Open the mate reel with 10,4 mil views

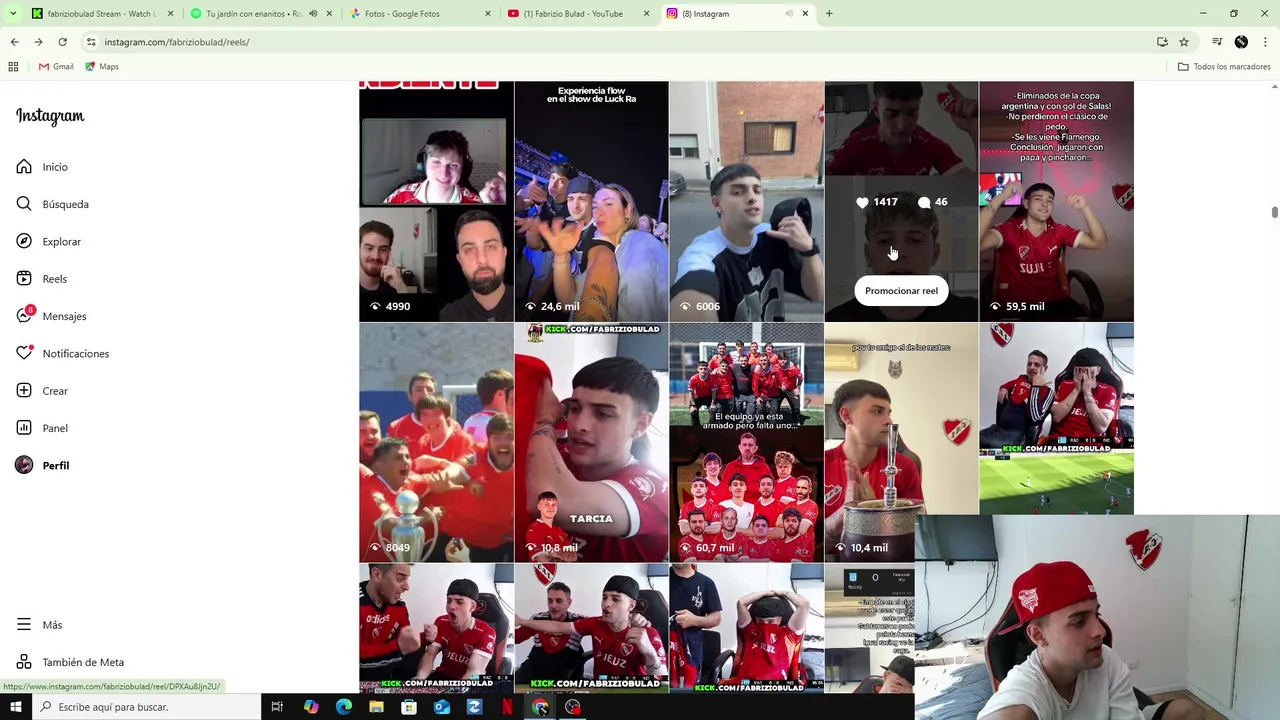coord(901,442)
